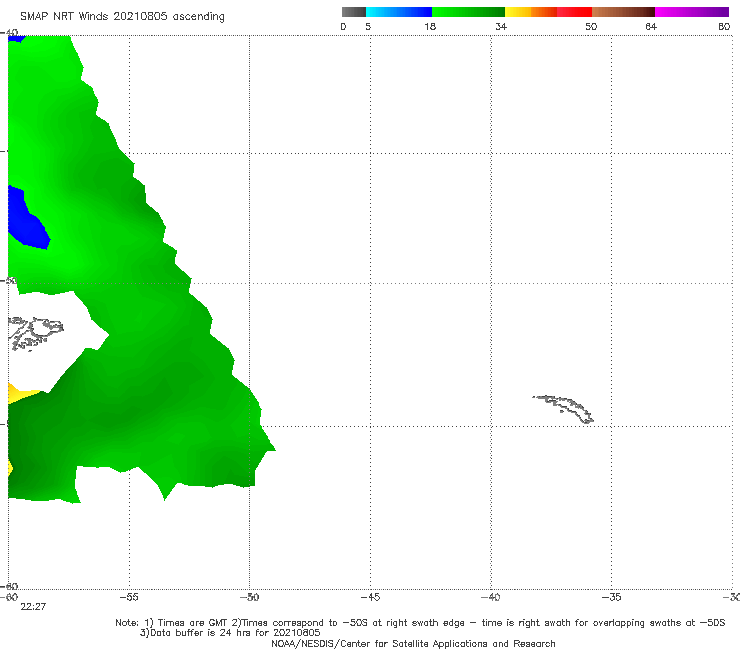Click the yellow high-wind patch near Falklands
The image size is (740, 650).
[x=23, y=393]
